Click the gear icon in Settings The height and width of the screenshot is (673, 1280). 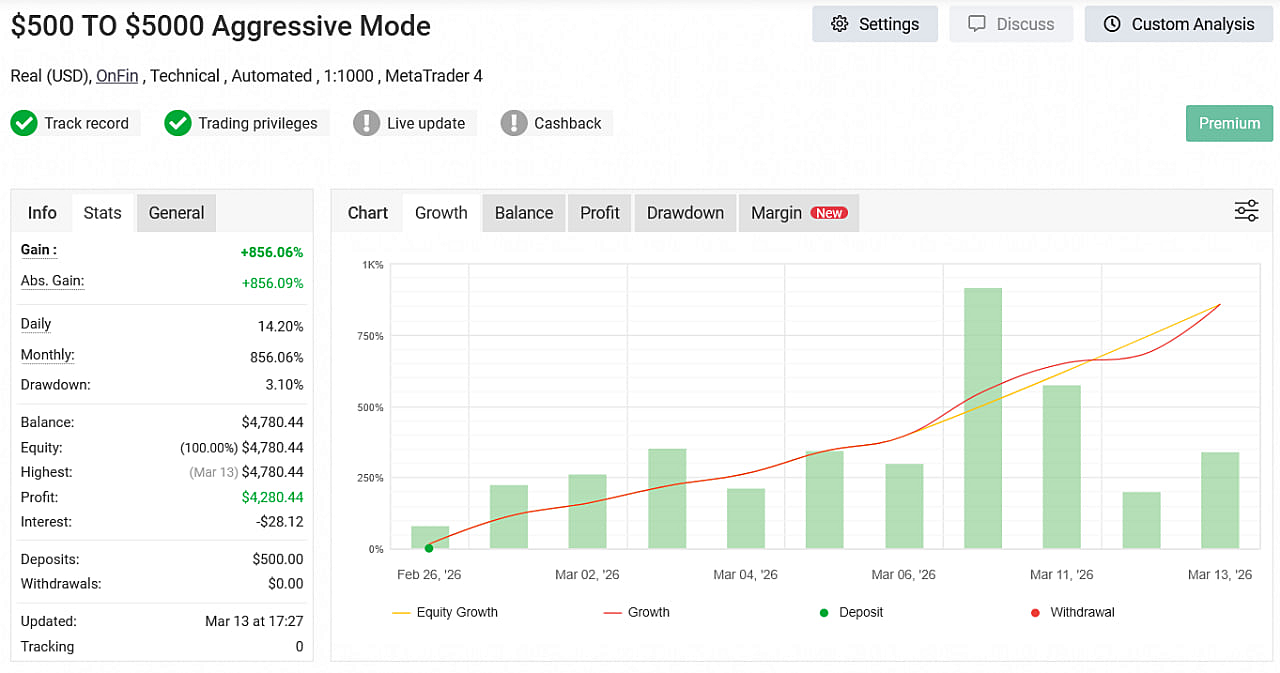pyautogui.click(x=840, y=24)
